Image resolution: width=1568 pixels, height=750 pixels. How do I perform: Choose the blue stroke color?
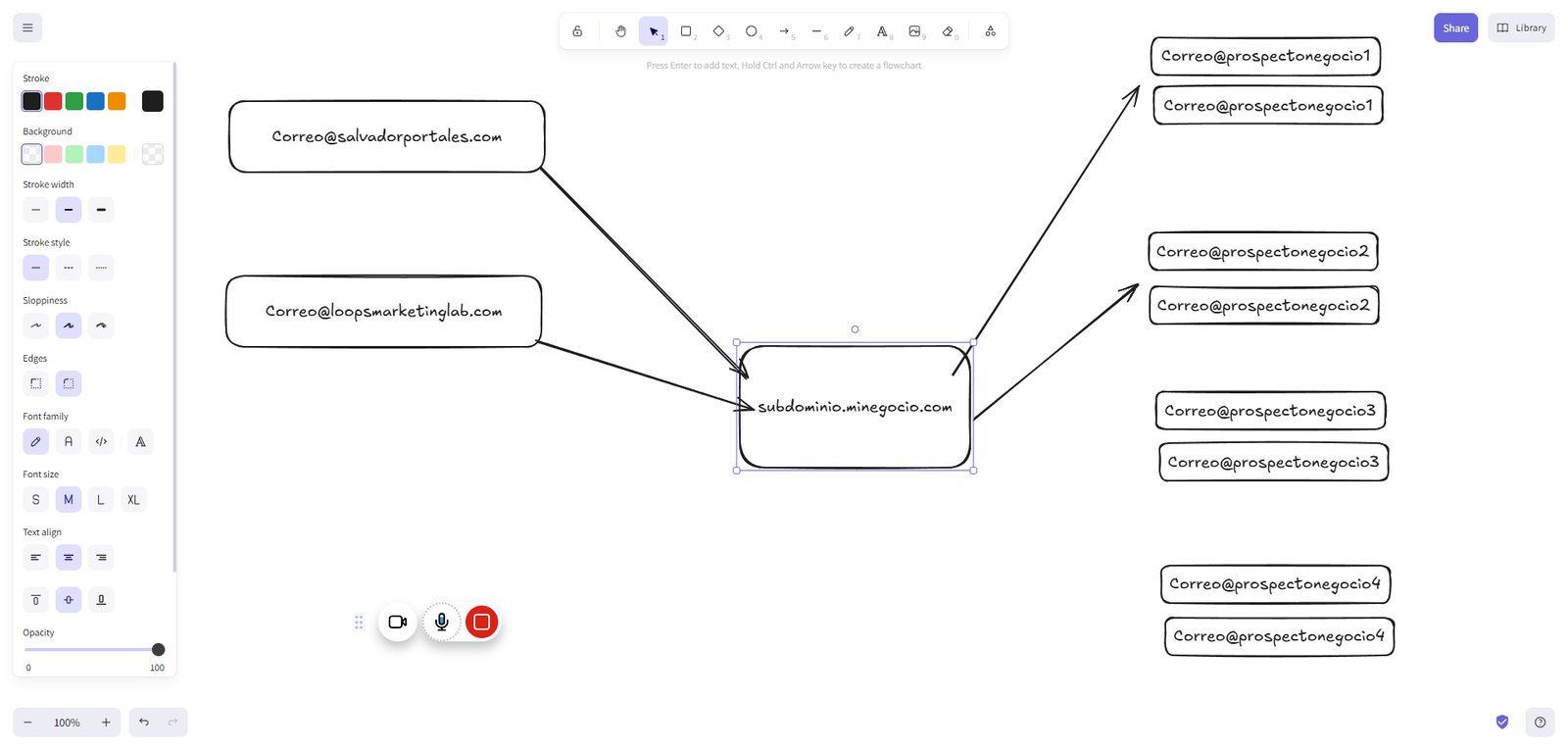click(x=95, y=101)
